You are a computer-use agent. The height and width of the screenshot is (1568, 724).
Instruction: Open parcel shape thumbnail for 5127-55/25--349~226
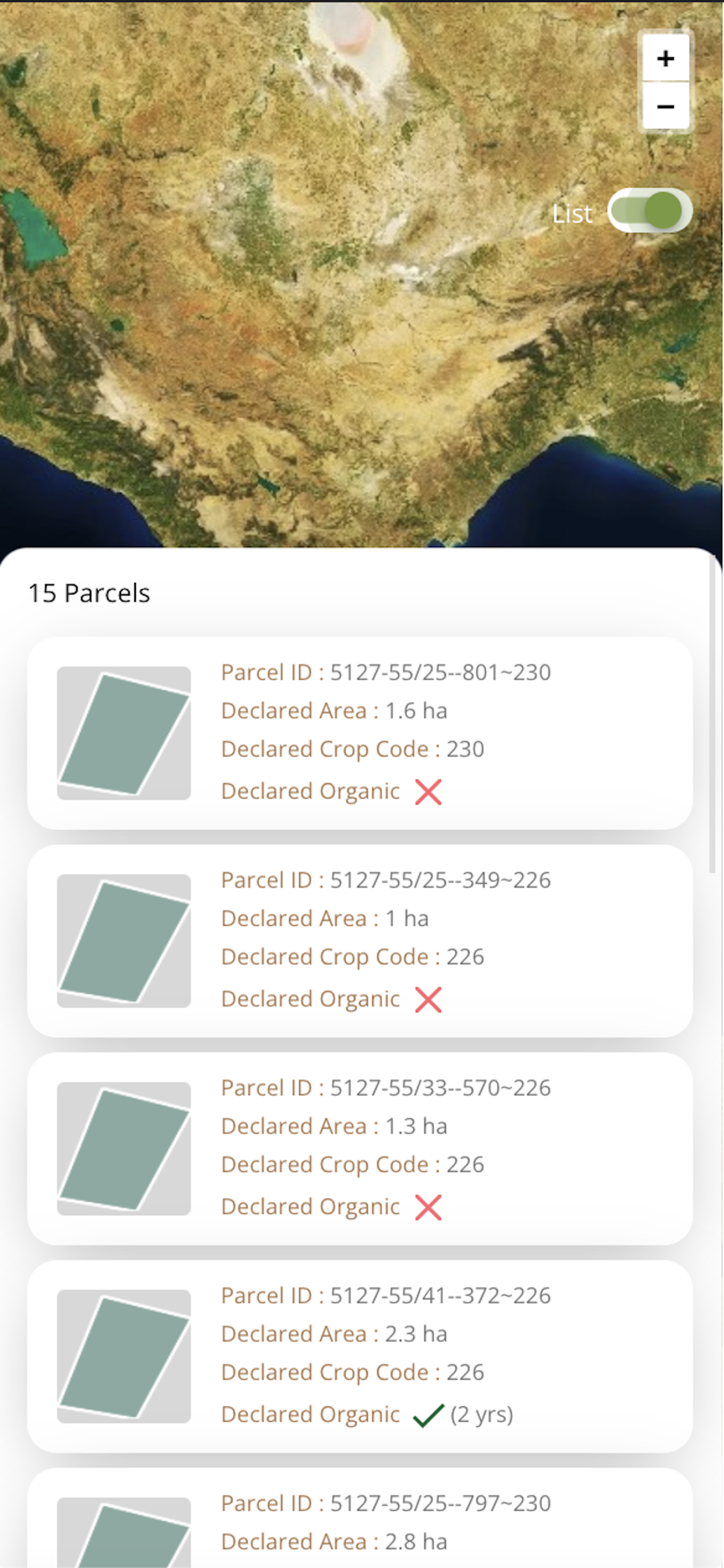click(x=124, y=941)
